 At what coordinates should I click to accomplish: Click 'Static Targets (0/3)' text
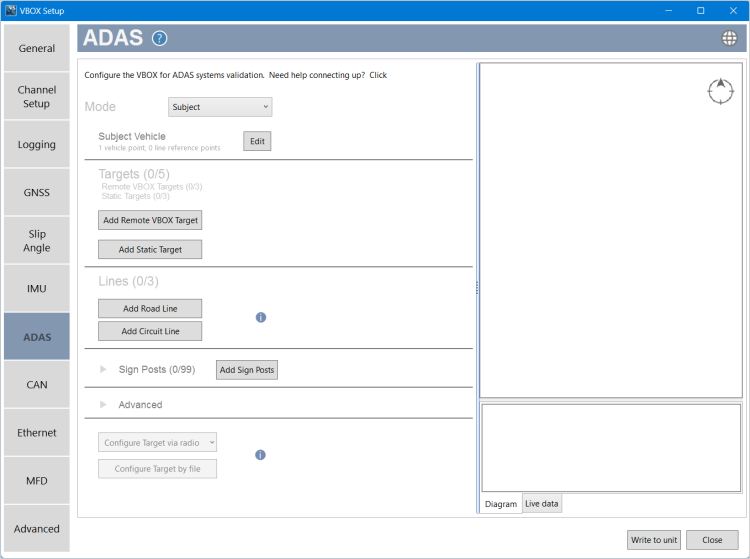coord(135,196)
